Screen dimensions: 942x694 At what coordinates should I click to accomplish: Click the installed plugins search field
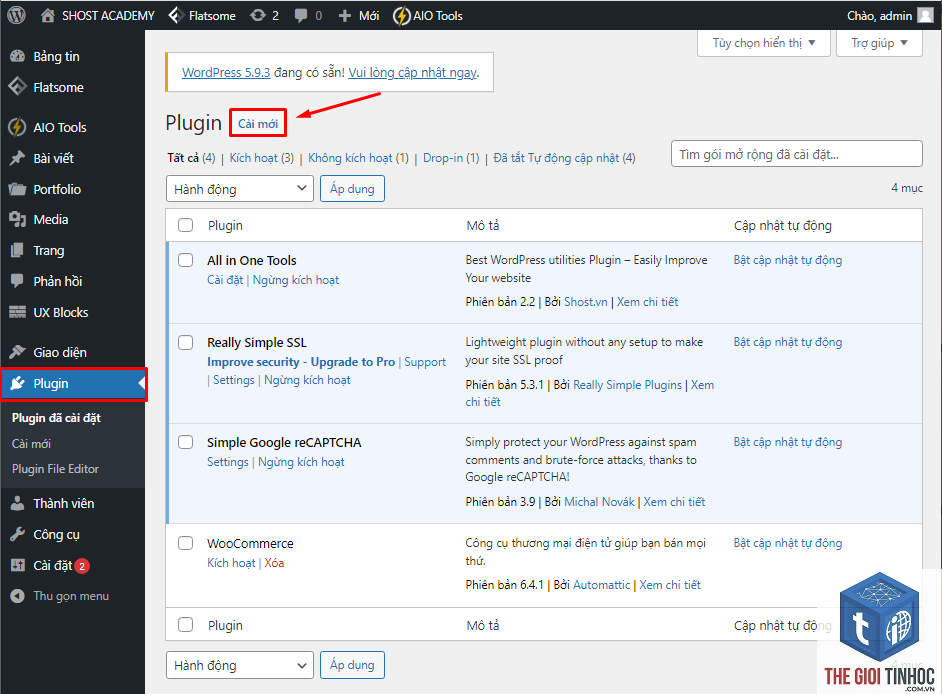[797, 154]
